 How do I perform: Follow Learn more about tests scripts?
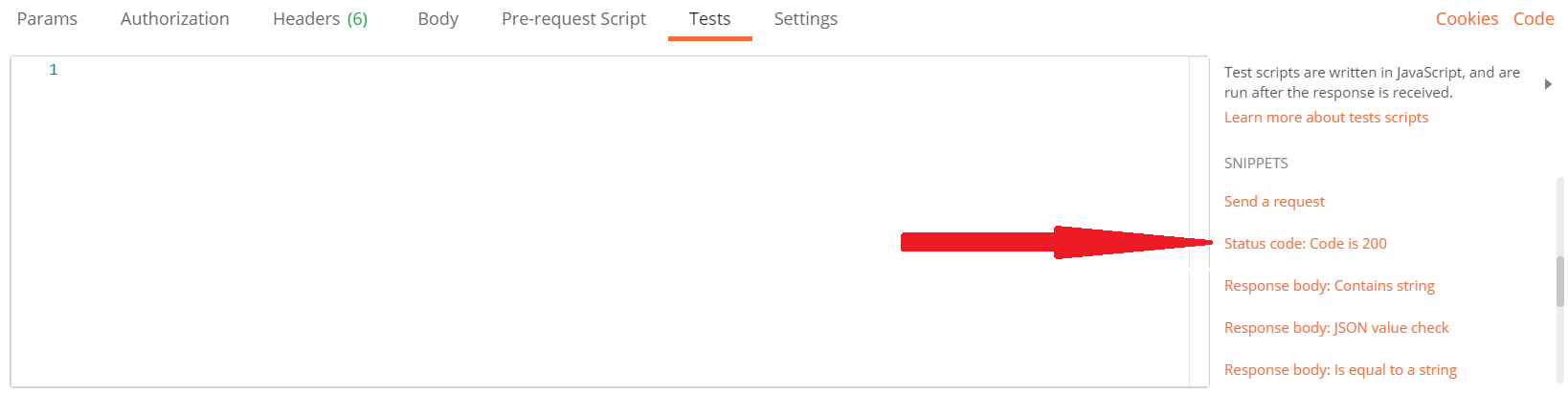point(1326,118)
